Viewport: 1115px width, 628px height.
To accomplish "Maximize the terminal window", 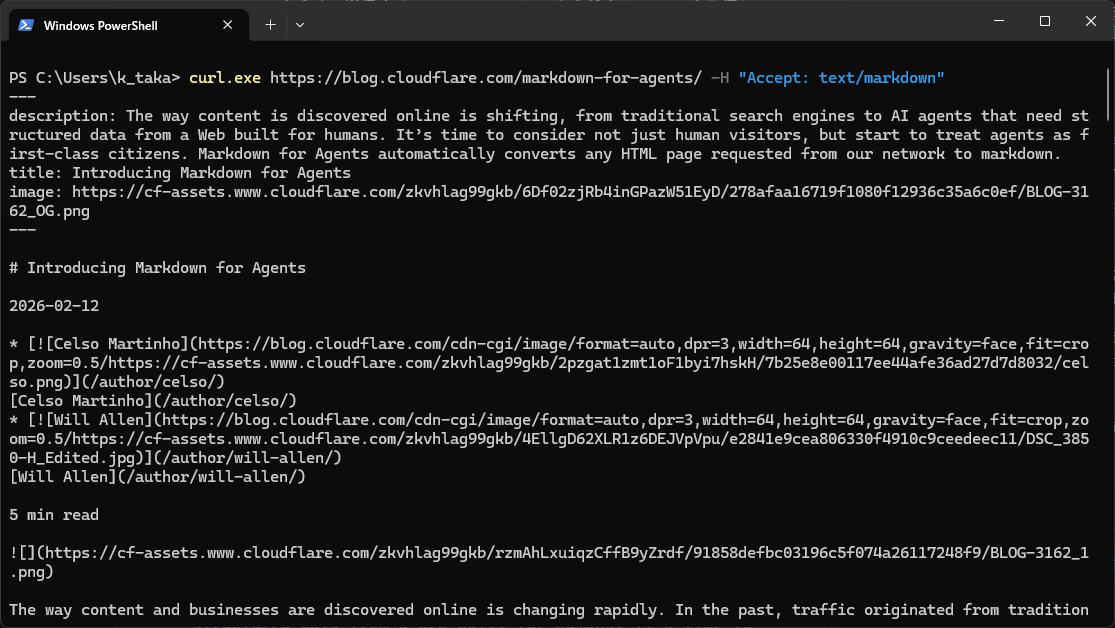I will point(1044,21).
